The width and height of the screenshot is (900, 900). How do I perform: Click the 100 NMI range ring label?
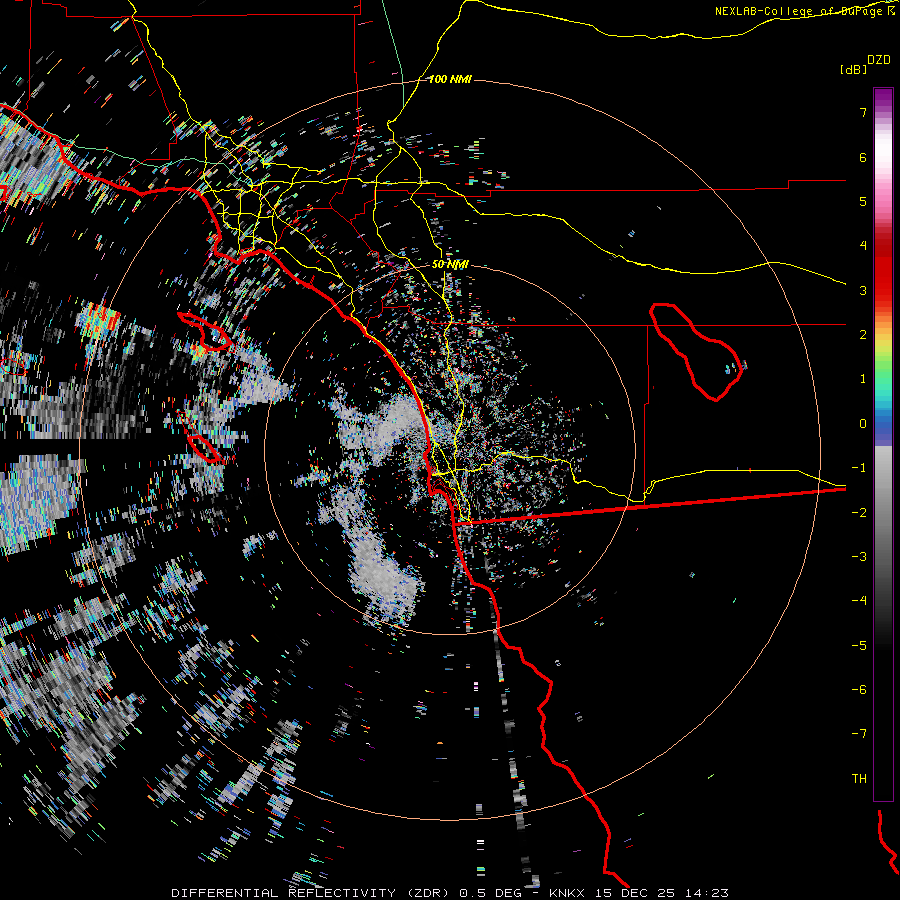[x=450, y=79]
